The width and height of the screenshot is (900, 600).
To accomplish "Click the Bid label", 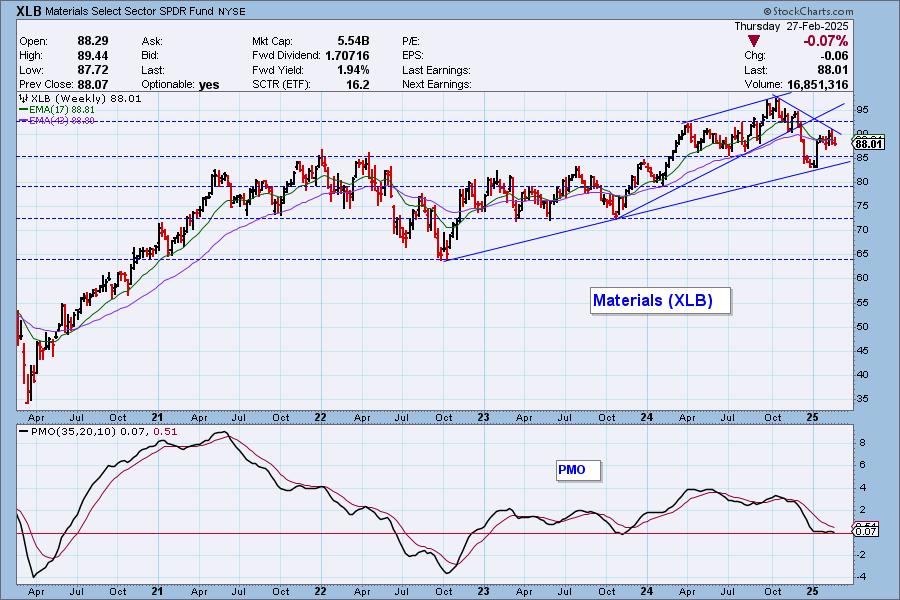I will click(x=151, y=56).
